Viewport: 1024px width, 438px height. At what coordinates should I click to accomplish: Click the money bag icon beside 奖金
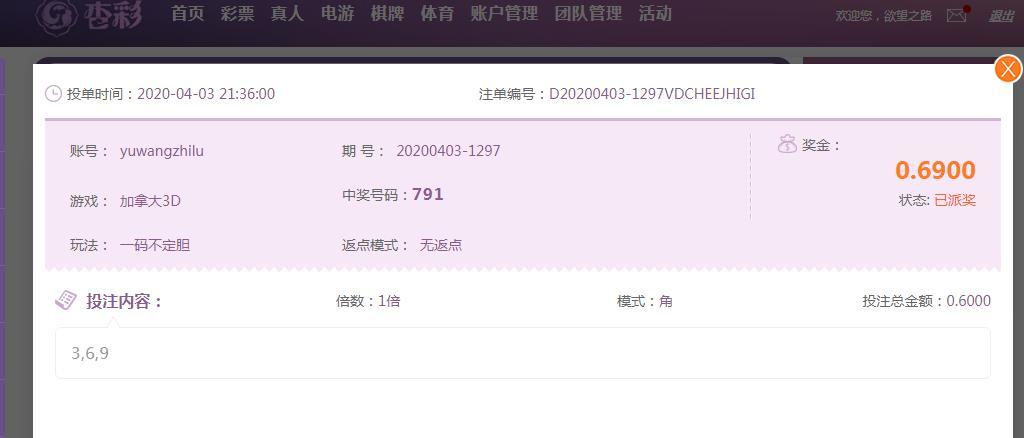click(787, 144)
